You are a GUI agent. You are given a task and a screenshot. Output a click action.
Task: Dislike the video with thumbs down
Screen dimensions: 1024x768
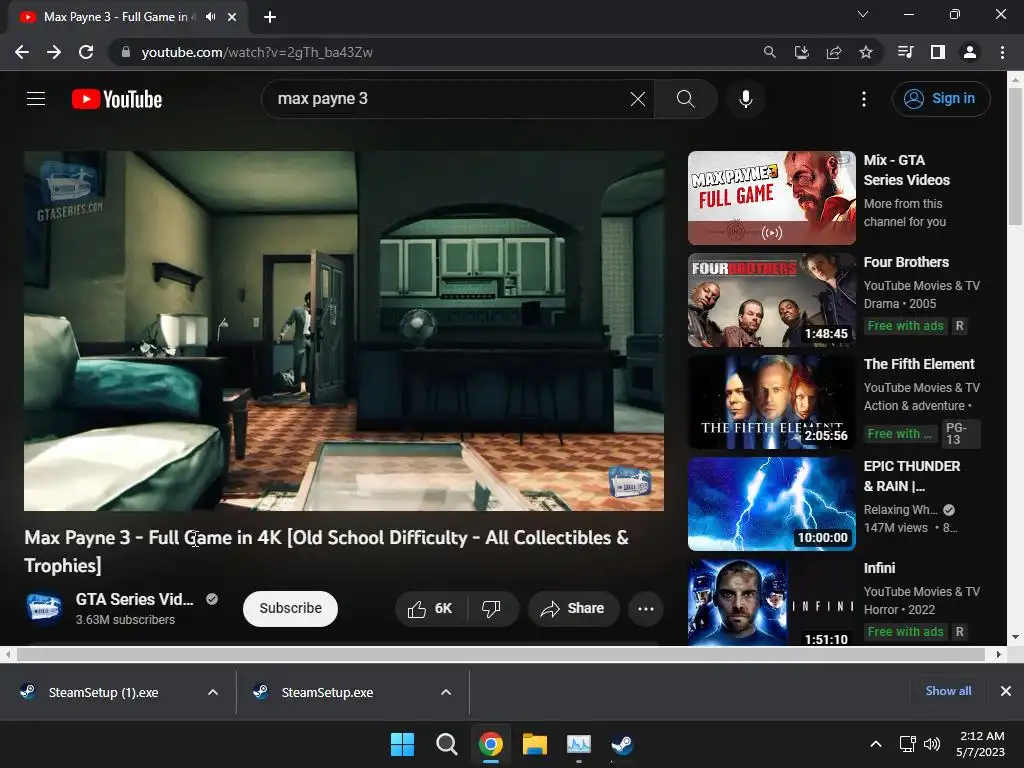(x=492, y=609)
